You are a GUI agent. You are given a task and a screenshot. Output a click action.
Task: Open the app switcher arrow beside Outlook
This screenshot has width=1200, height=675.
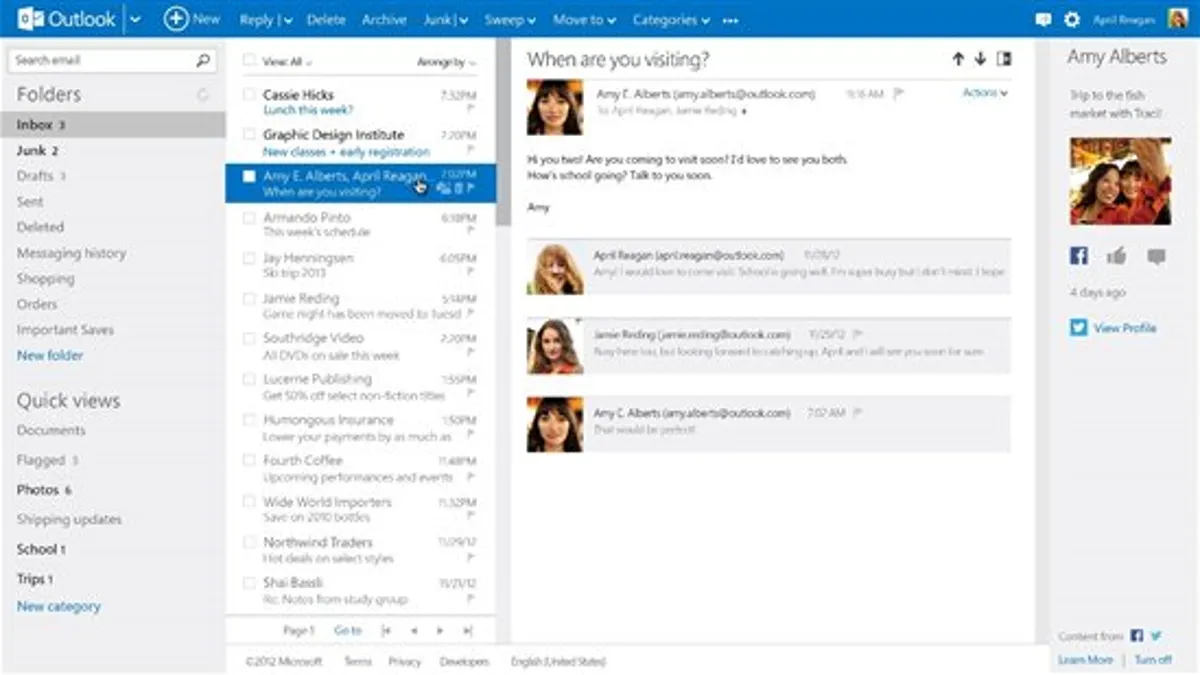135,19
